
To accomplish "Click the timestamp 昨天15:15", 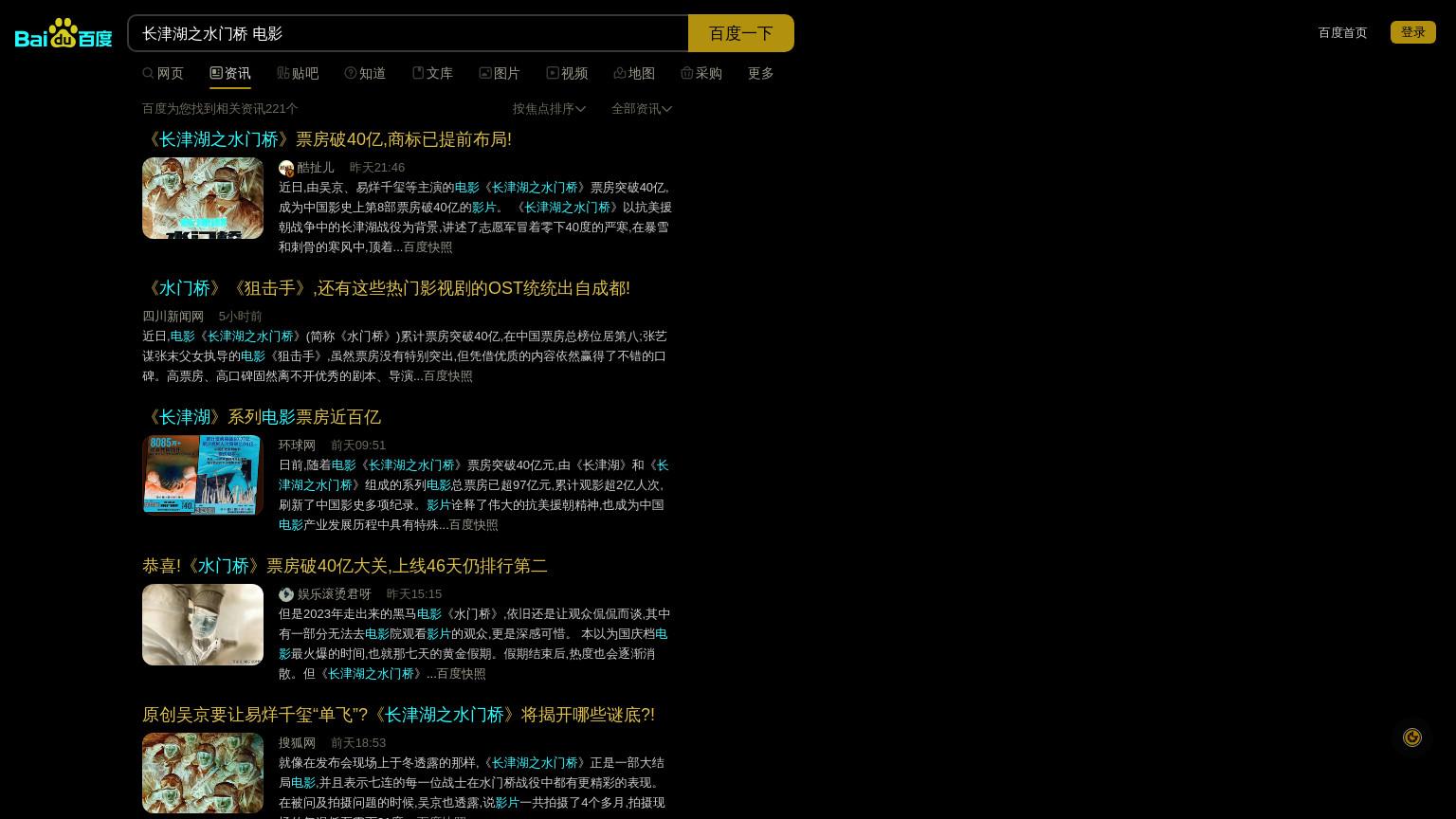I will 414,594.
